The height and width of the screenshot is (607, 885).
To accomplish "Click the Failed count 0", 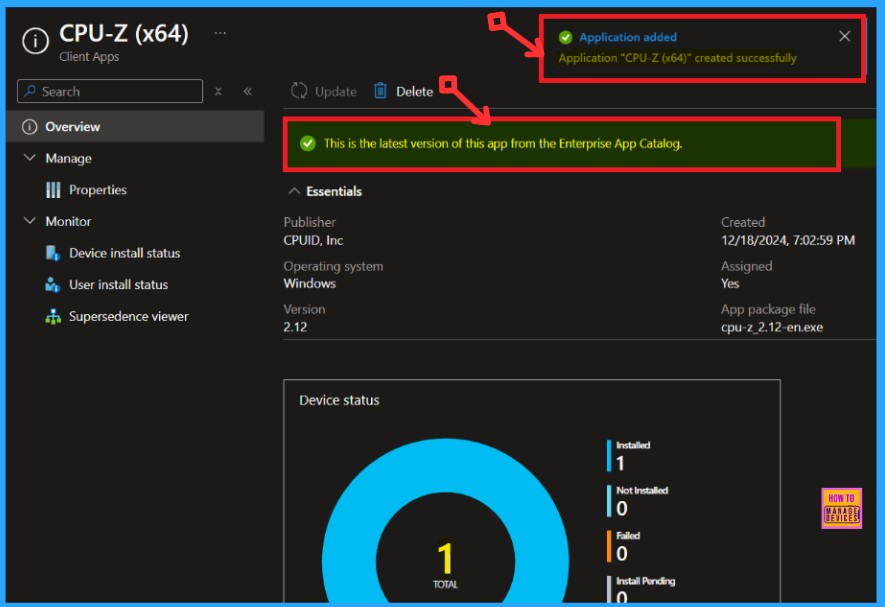I will (622, 554).
